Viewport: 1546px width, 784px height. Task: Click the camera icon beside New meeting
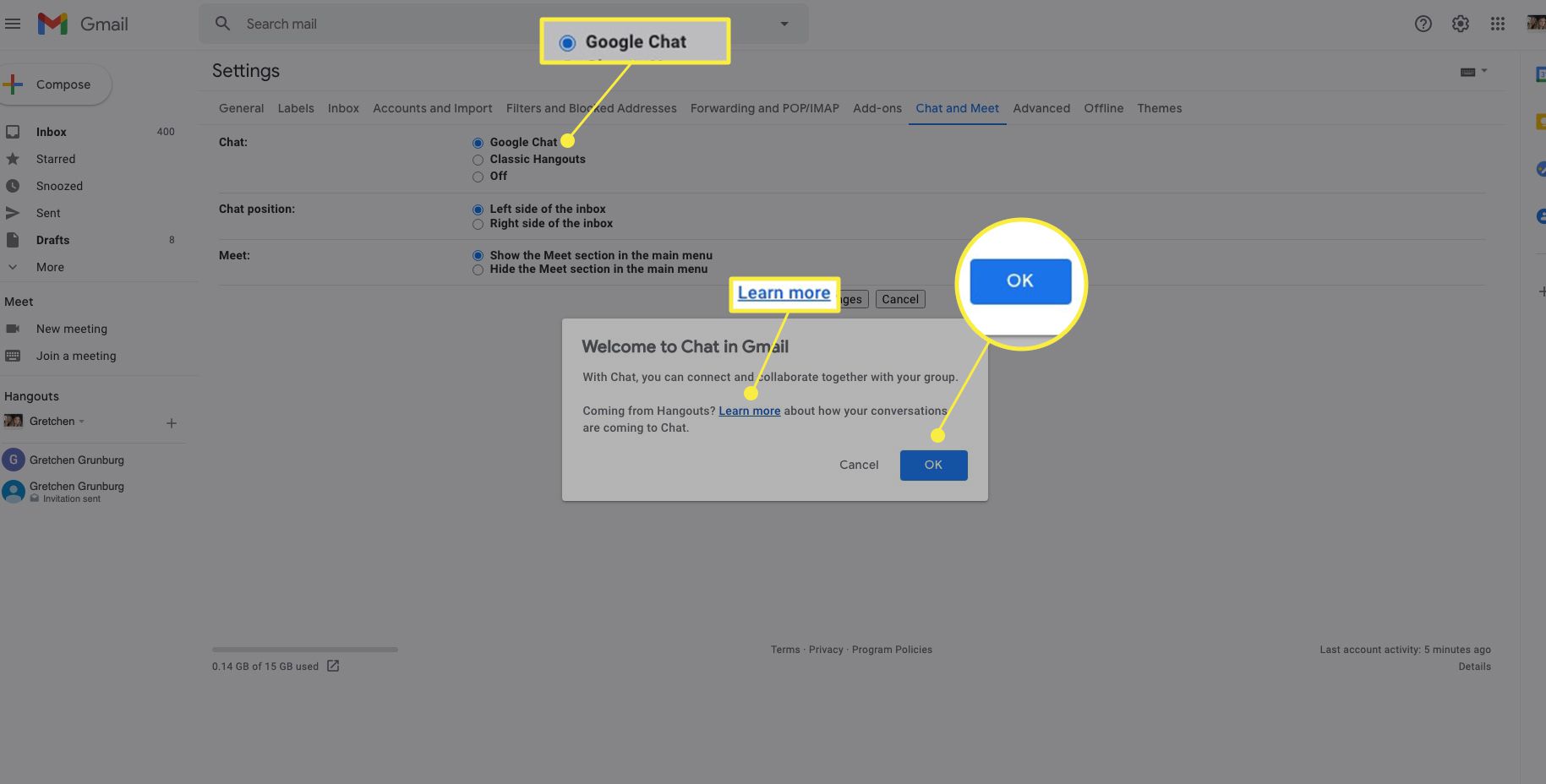click(13, 329)
